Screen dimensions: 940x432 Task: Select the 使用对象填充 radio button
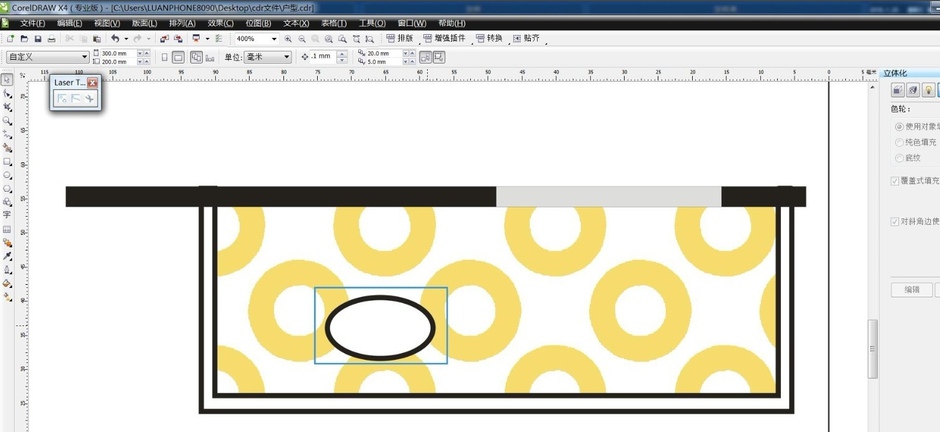coord(899,127)
